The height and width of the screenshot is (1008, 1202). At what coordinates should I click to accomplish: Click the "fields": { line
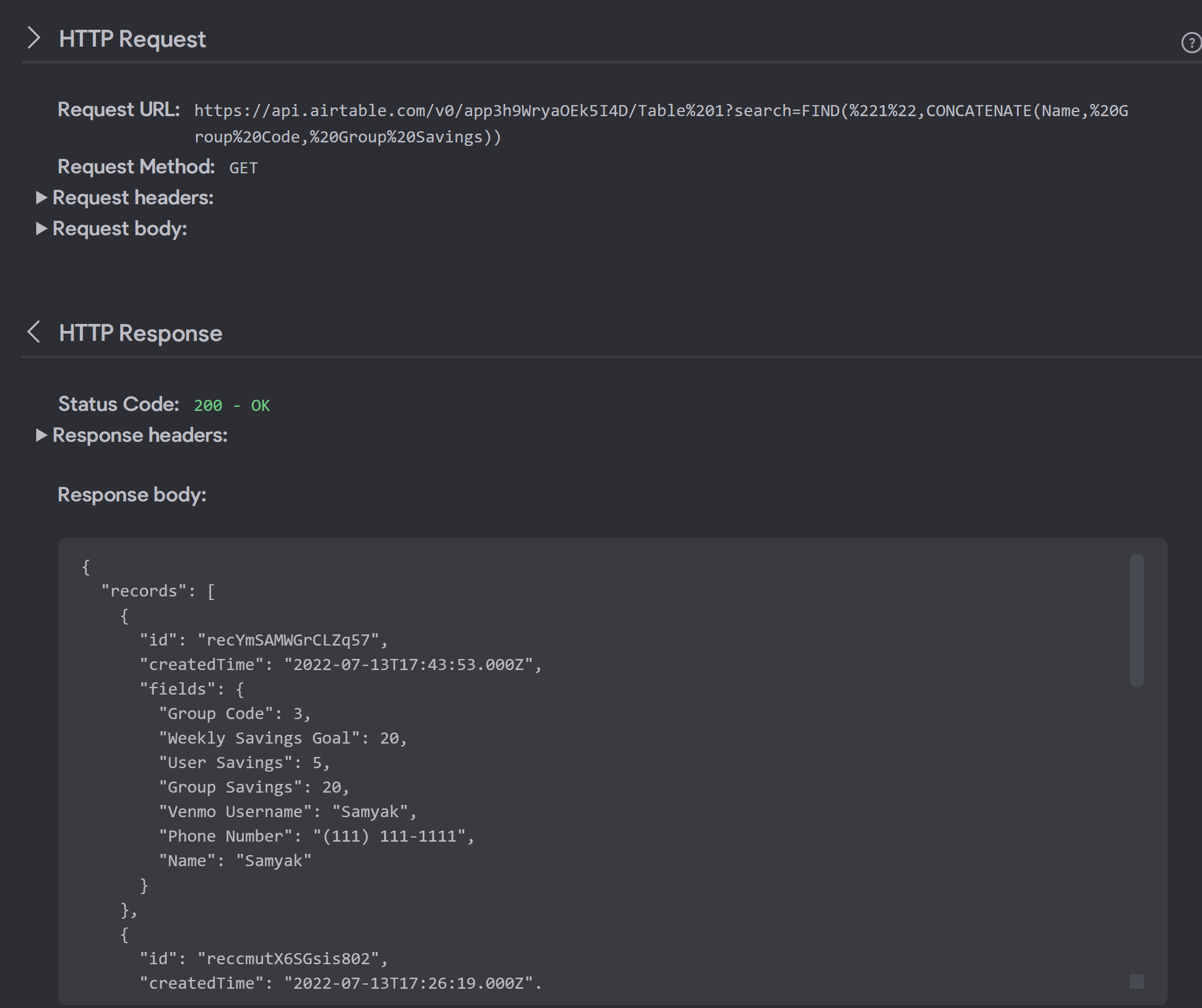pyautogui.click(x=192, y=689)
